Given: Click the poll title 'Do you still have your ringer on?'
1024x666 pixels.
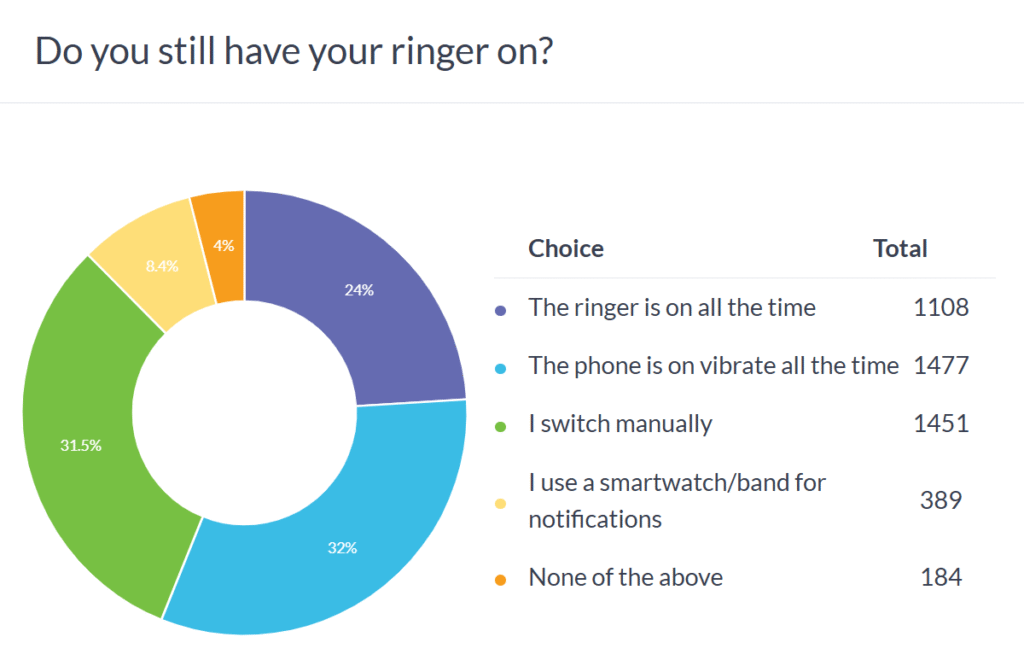Looking at the screenshot, I should 294,51.
